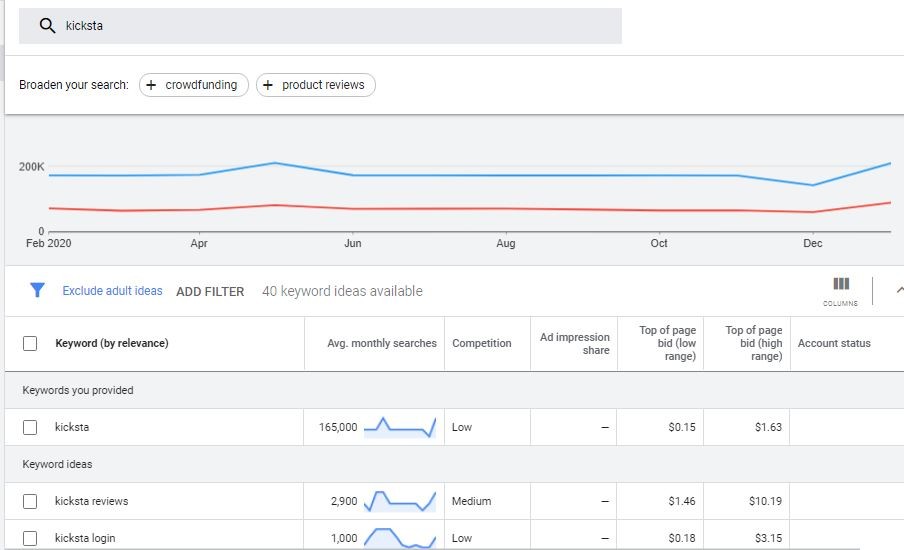Check the kicksta keyword row checkbox
The width and height of the screenshot is (904, 550).
tap(30, 427)
